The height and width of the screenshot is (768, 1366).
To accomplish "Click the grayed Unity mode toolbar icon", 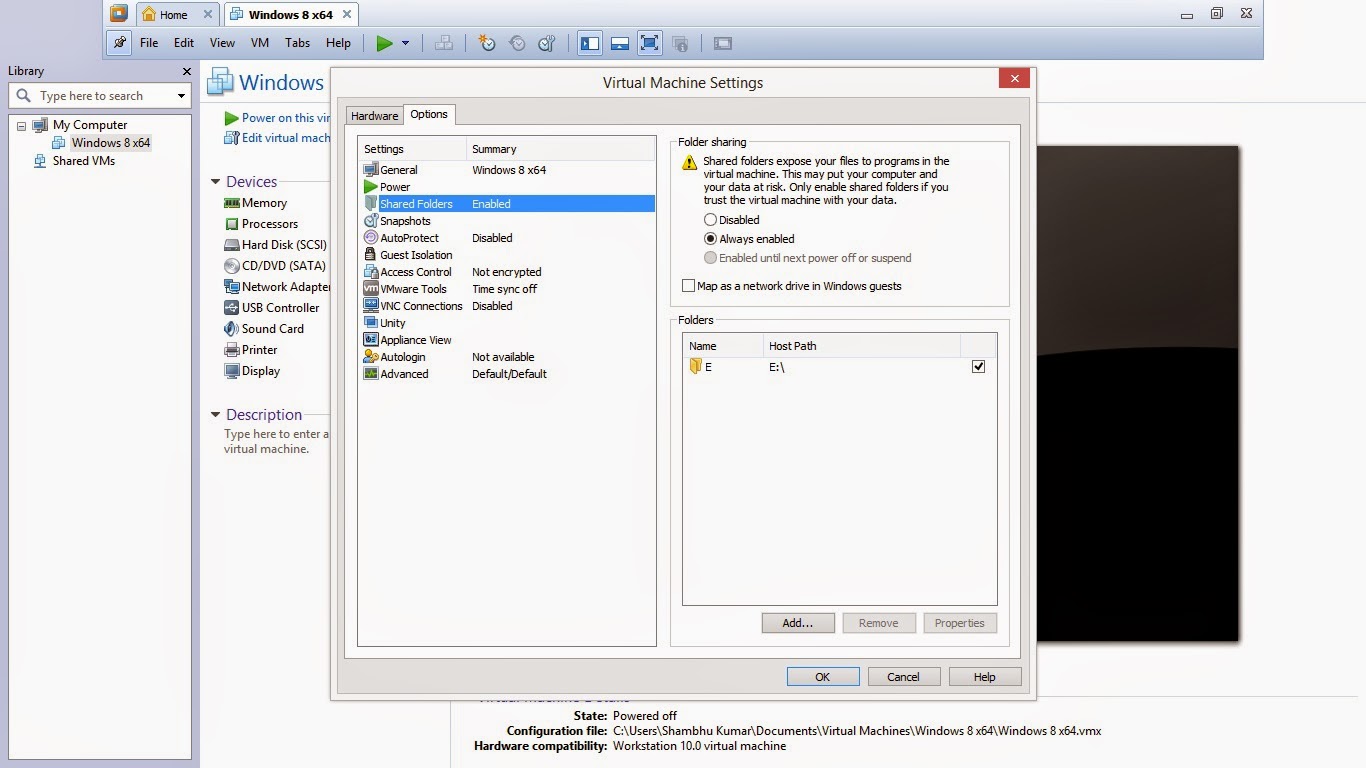I will [680, 43].
